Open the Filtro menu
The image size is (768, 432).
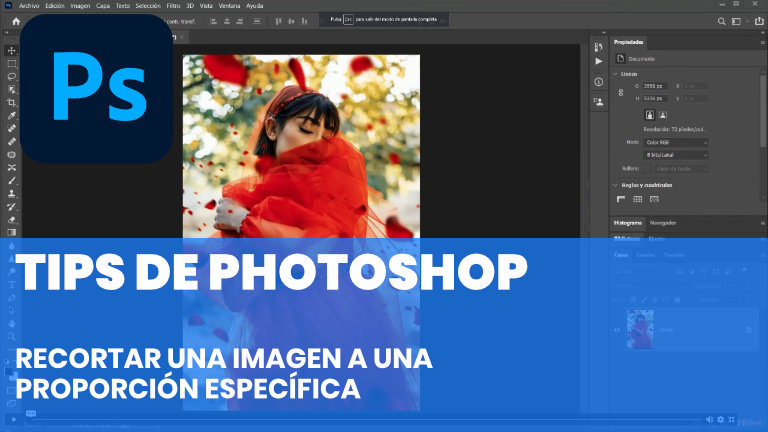173,6
